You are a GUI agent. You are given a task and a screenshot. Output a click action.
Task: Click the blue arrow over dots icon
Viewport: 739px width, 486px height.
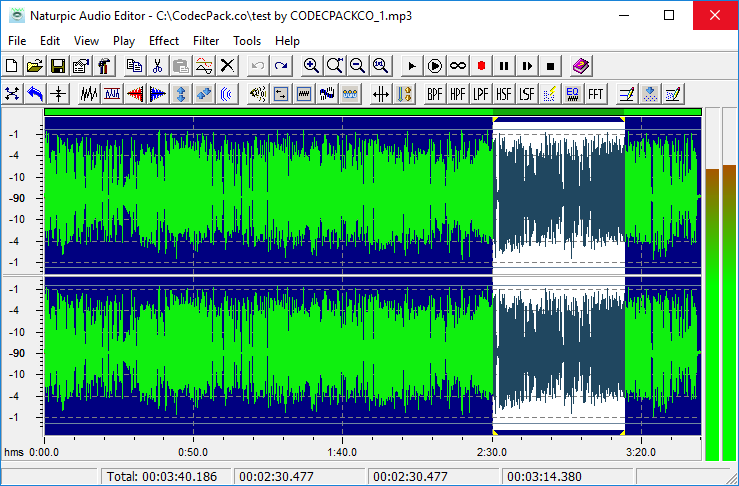[x=650, y=94]
